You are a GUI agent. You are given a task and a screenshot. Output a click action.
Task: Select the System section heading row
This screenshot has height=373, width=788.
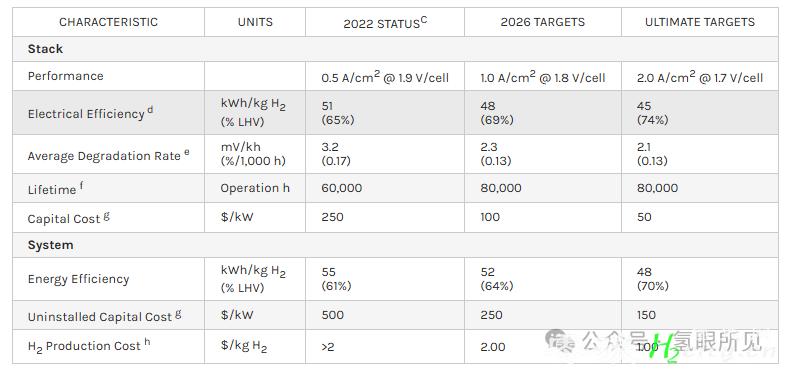point(396,245)
